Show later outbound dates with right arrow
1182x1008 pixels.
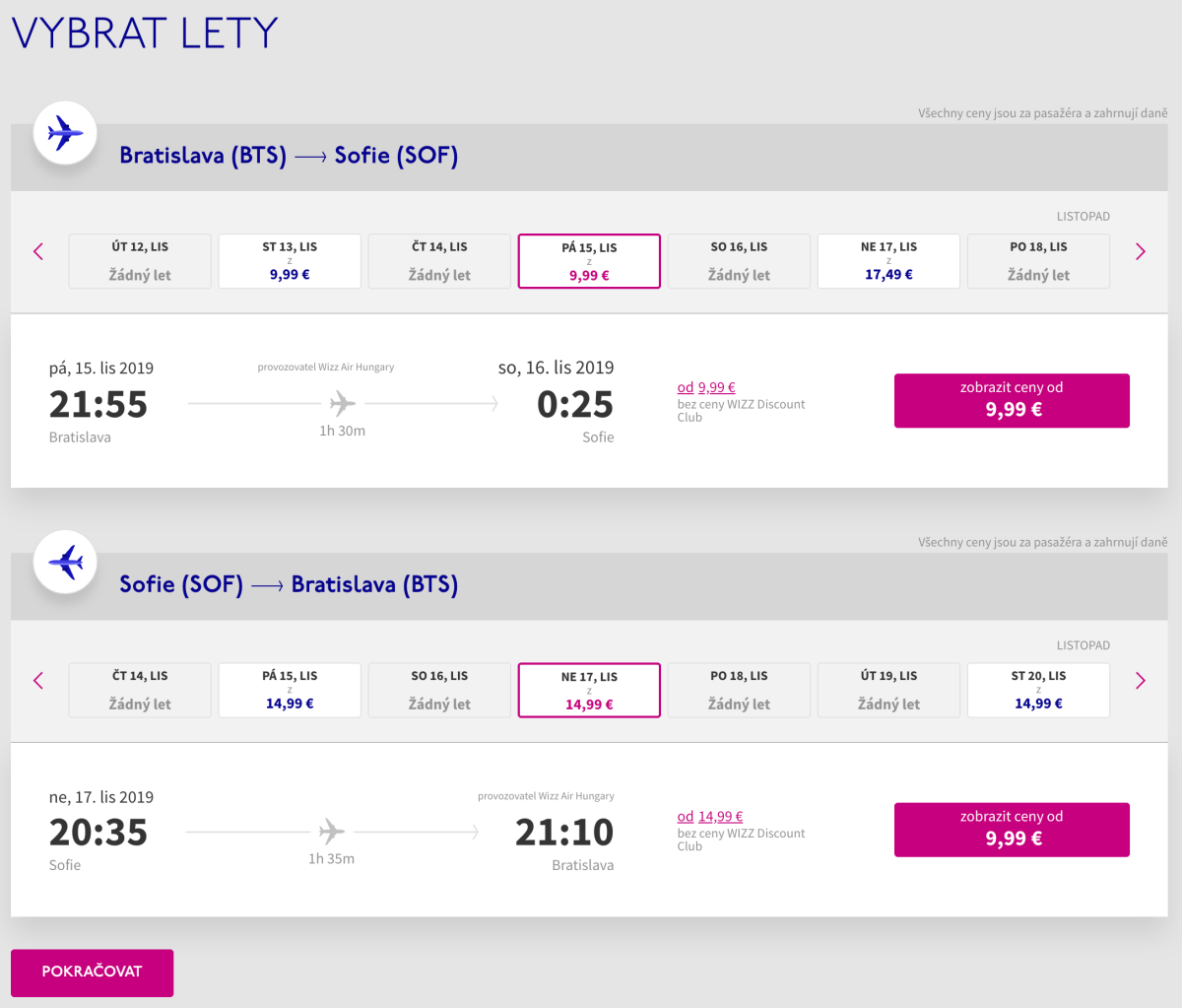(1141, 251)
